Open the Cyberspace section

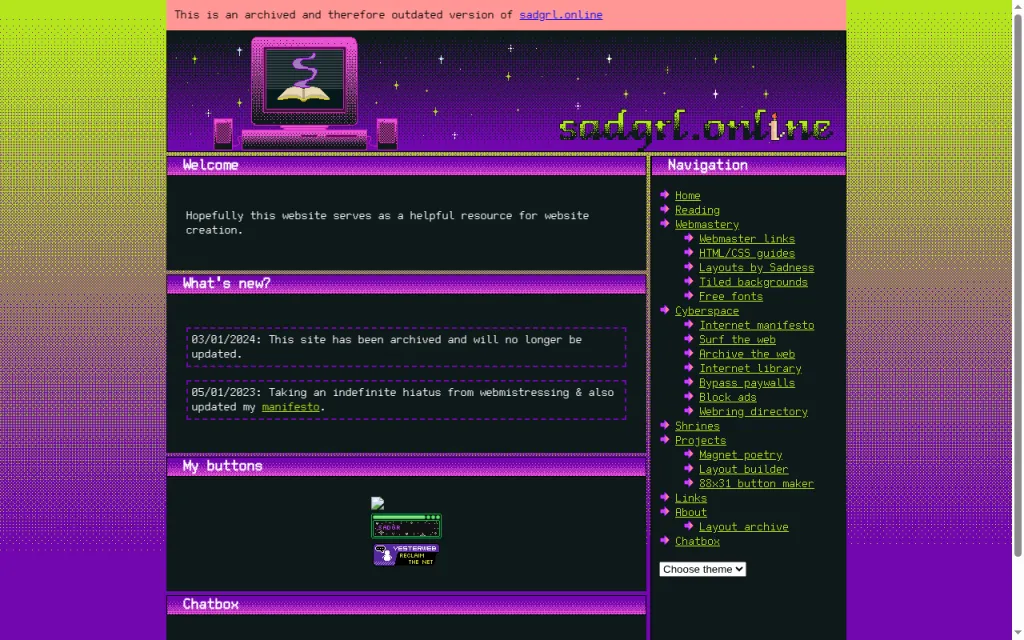(707, 310)
